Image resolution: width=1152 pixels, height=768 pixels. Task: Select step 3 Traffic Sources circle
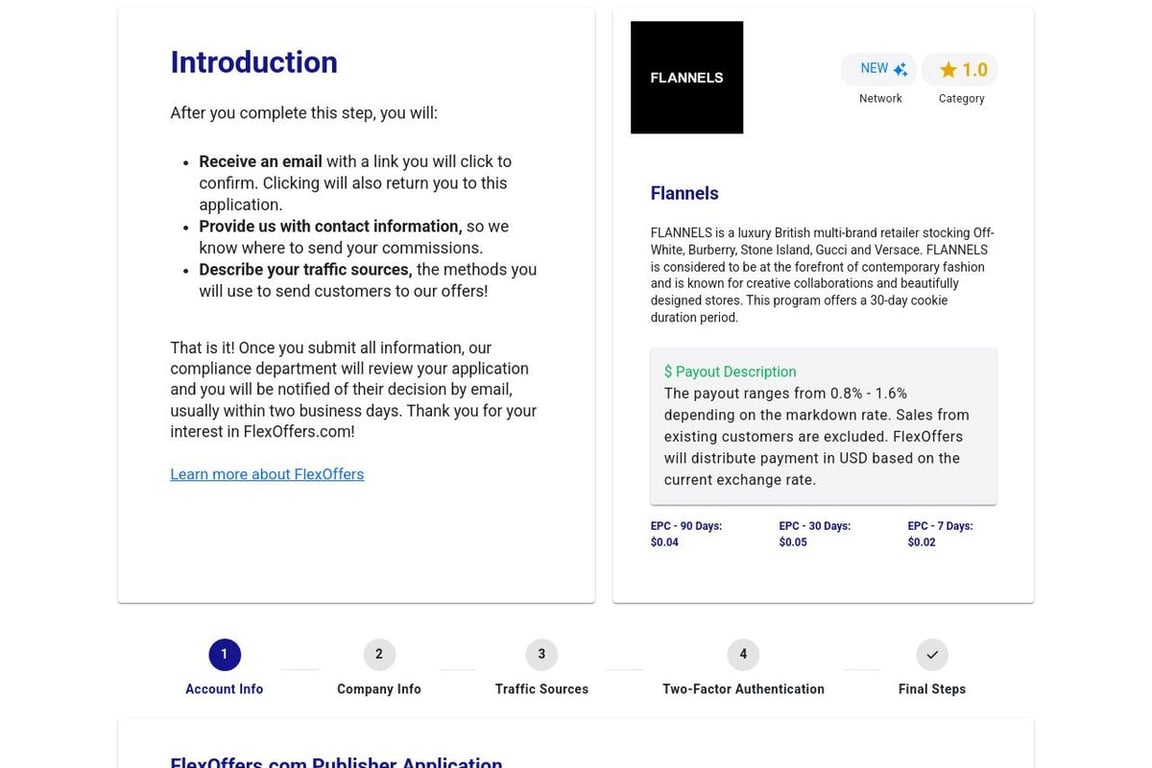[x=541, y=655]
